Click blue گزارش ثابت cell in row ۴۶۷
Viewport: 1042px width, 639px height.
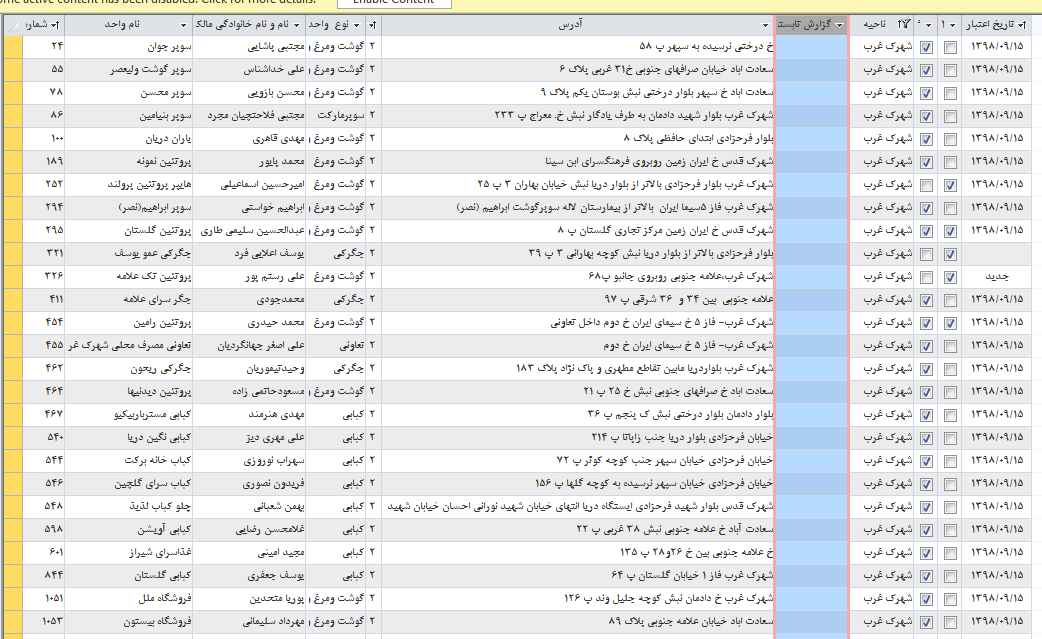click(811, 414)
